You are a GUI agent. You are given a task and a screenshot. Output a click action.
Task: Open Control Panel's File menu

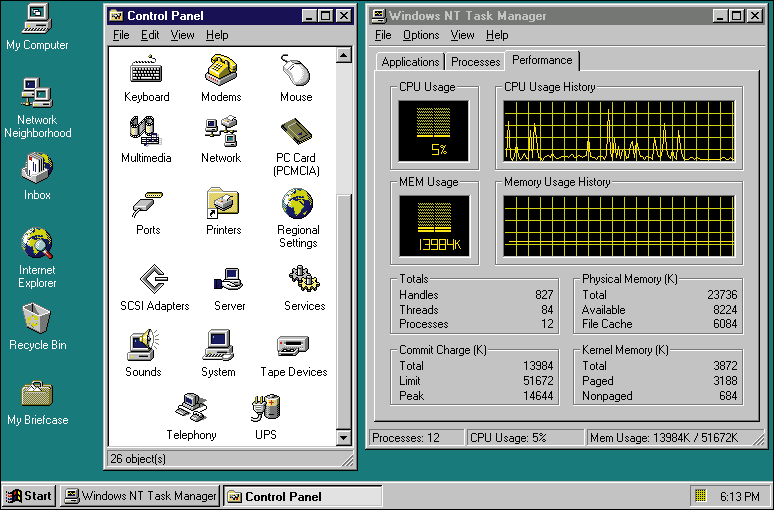pyautogui.click(x=121, y=35)
